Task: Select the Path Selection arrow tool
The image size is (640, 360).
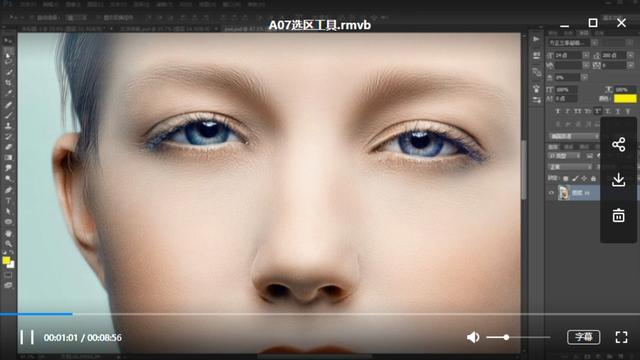Action: (x=8, y=211)
